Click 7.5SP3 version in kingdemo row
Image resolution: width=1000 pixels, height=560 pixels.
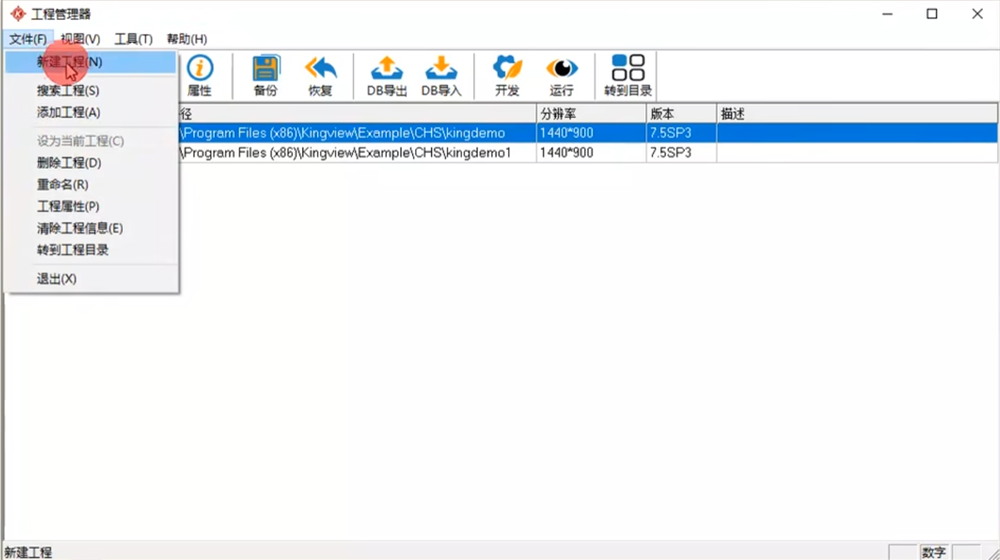pyautogui.click(x=681, y=133)
